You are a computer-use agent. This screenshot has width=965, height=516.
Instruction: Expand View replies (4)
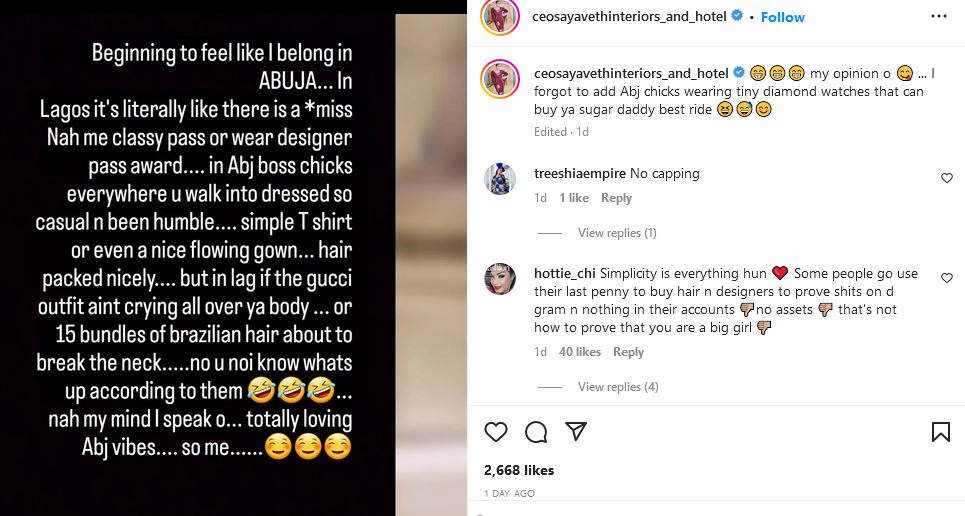click(617, 387)
